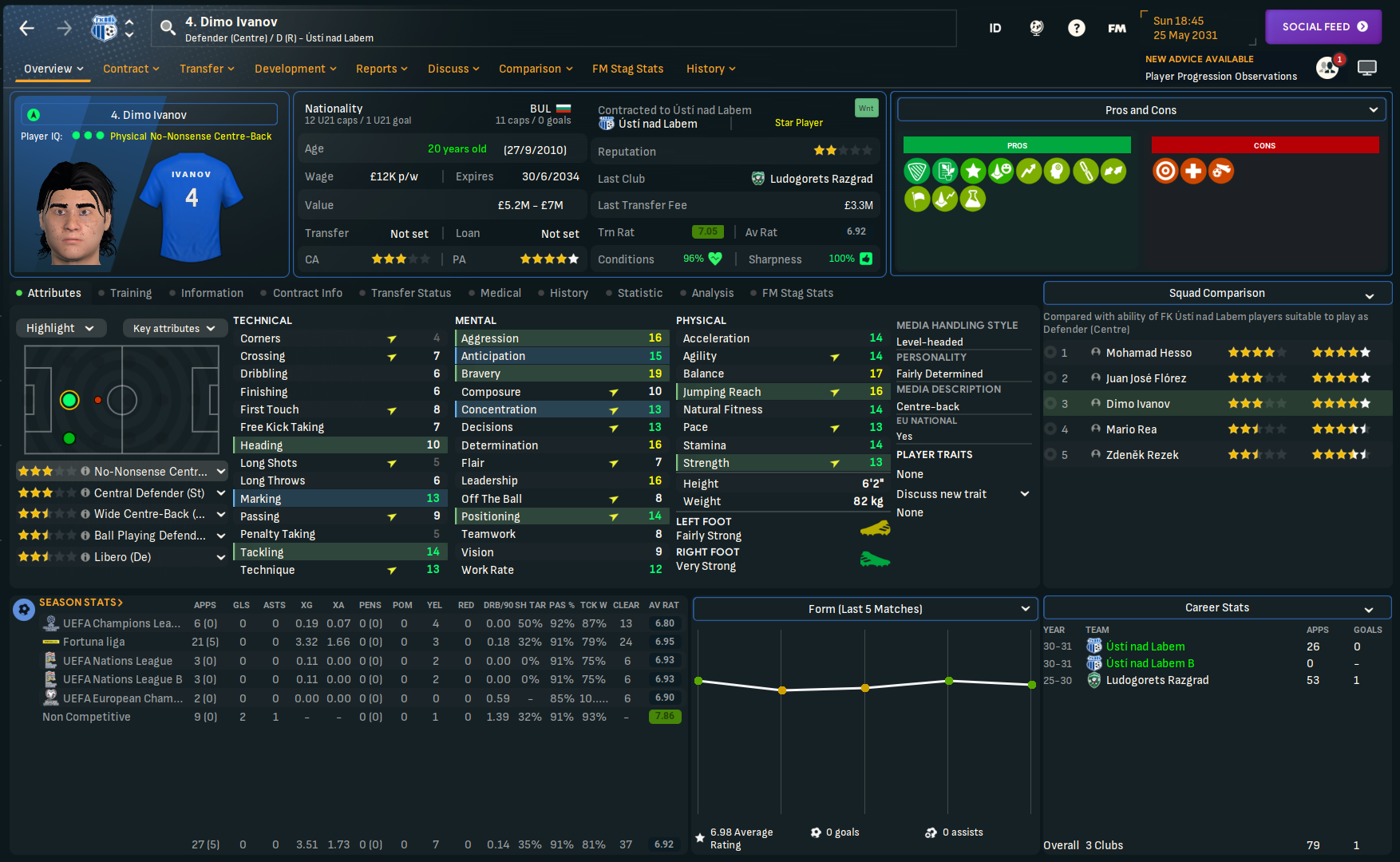The width and height of the screenshot is (1400, 862).
Task: Open the Career Stats dropdown
Action: pyautogui.click(x=1217, y=607)
